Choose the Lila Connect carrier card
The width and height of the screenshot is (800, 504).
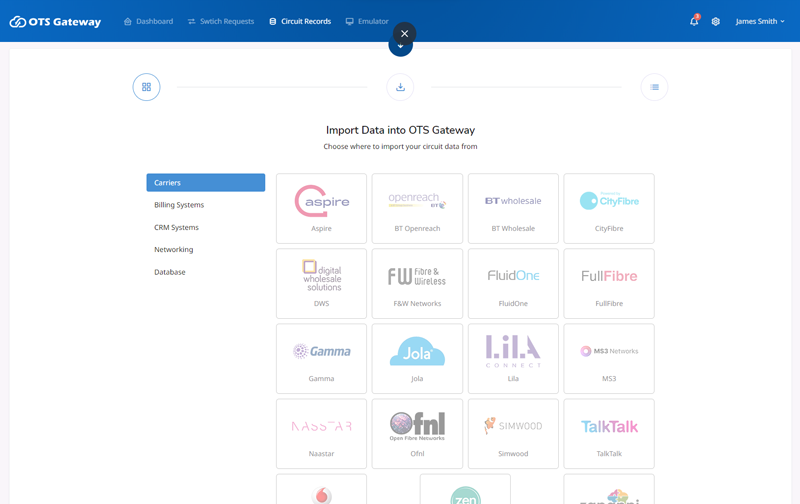(513, 359)
